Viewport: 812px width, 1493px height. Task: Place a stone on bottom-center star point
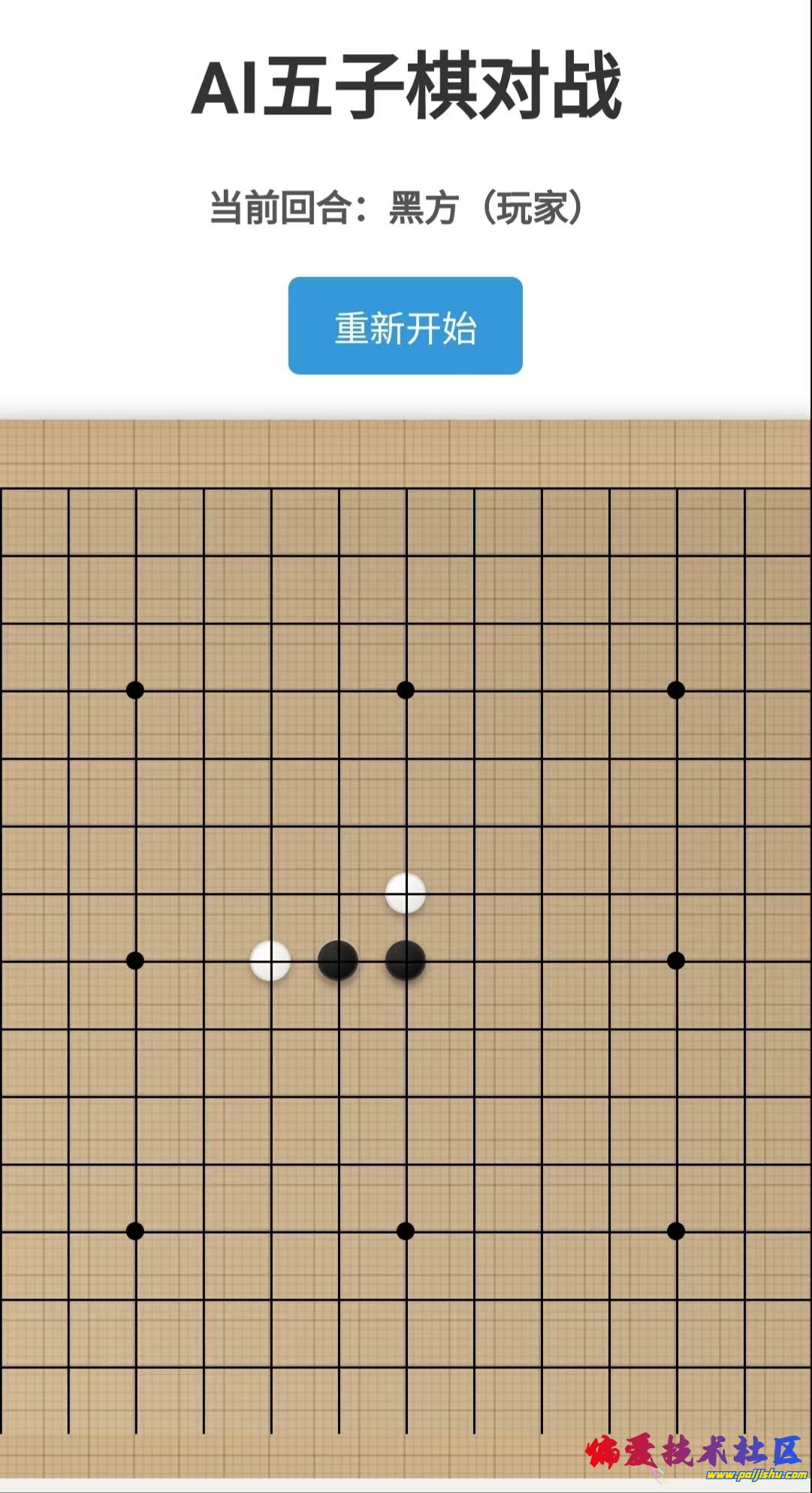pos(406,1231)
